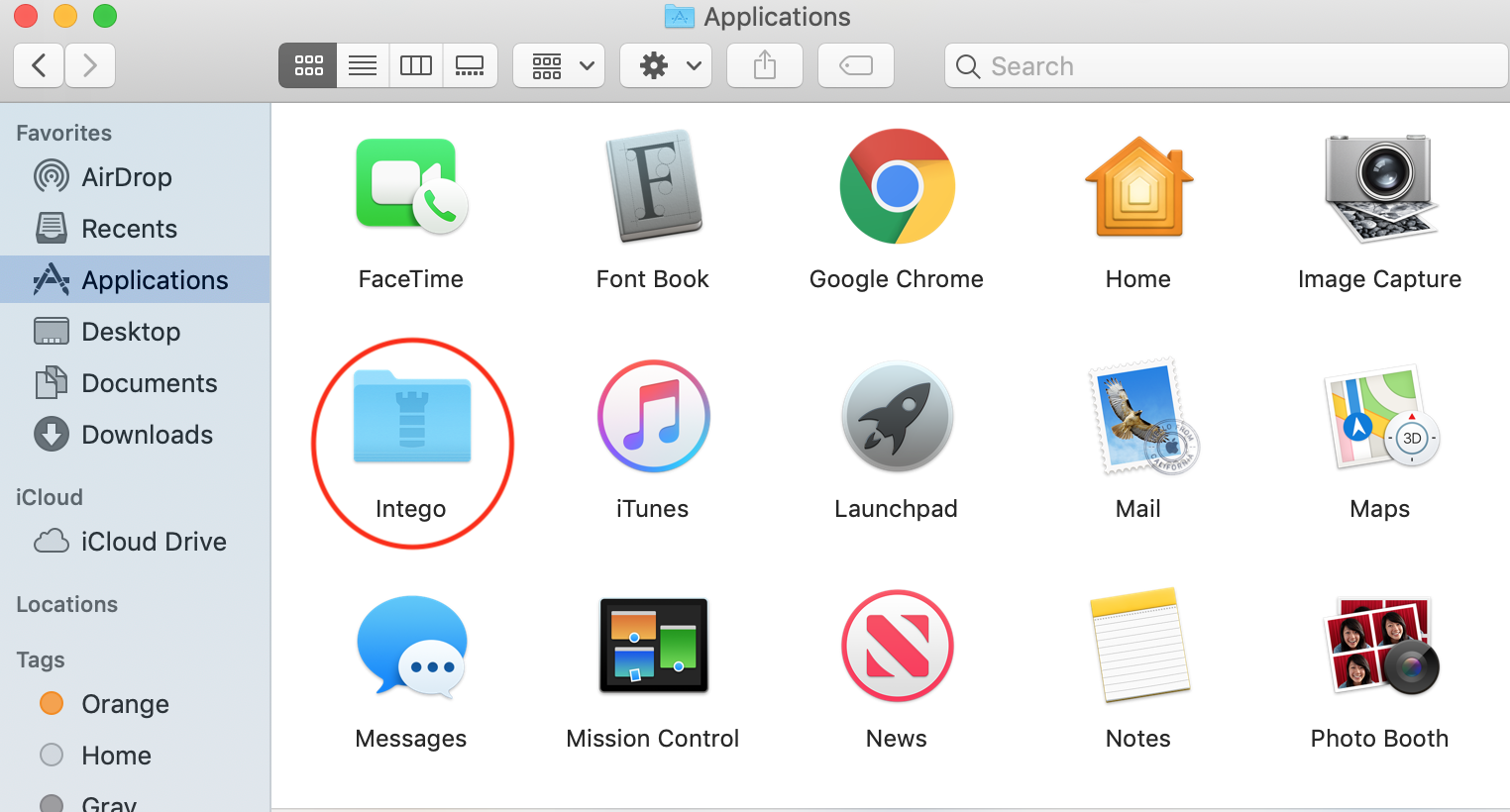Click into the Search field
Viewport: 1510px width, 812px height.
tap(1227, 65)
